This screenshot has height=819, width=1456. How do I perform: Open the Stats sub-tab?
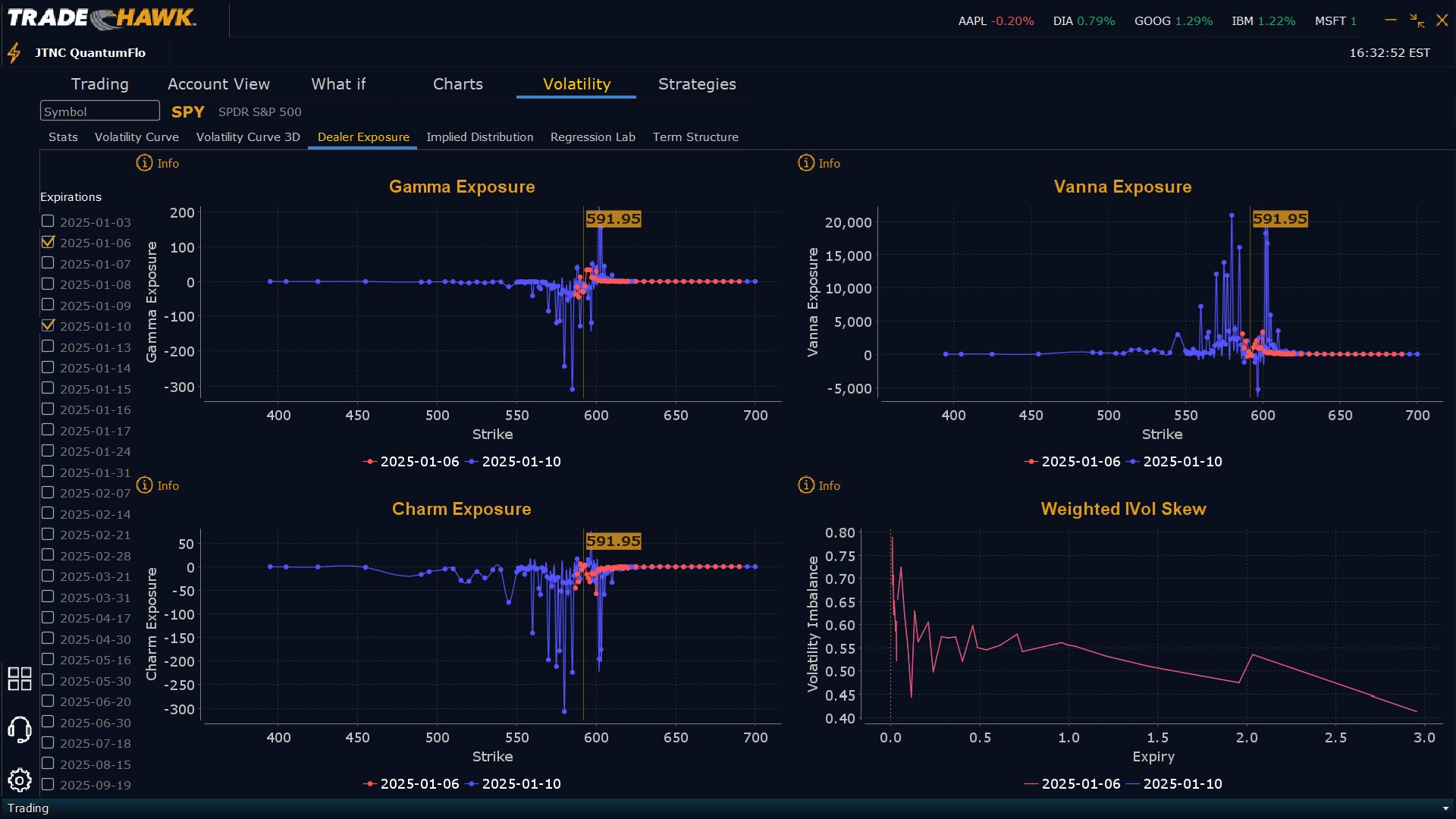[63, 137]
